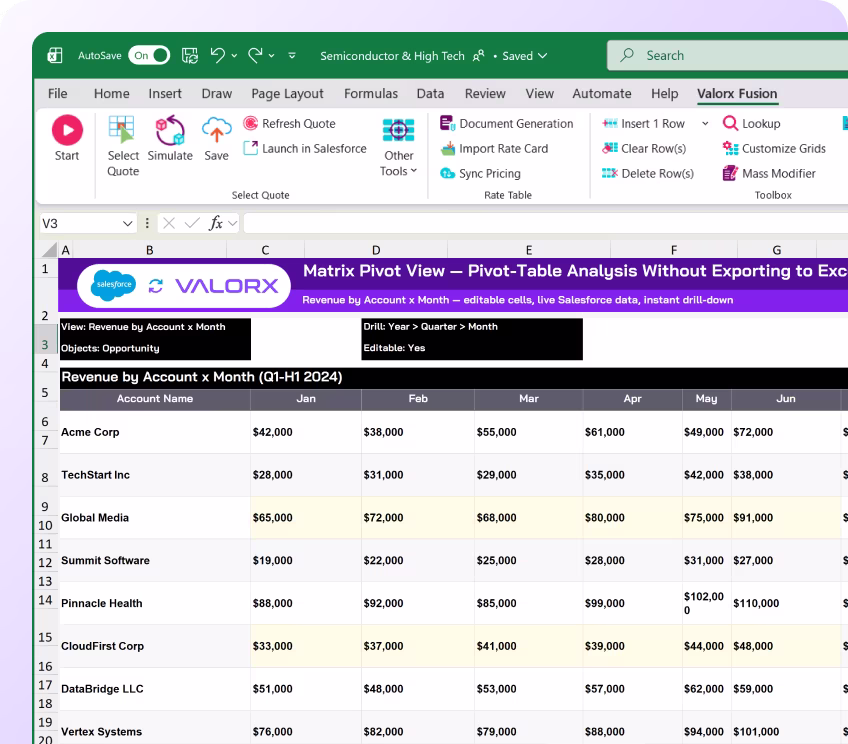The image size is (848, 744).
Task: Open the File menu tab
Action: (58, 94)
